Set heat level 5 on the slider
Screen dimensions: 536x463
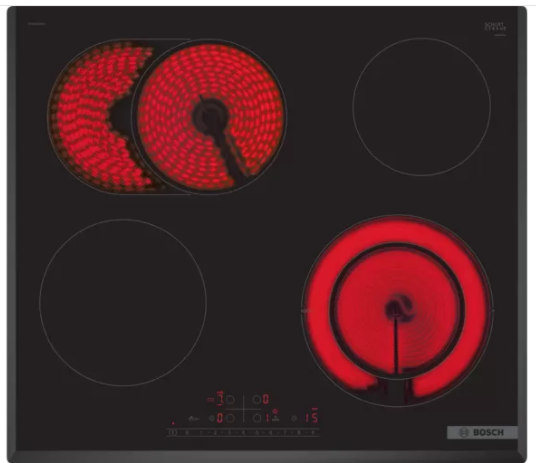[257, 433]
